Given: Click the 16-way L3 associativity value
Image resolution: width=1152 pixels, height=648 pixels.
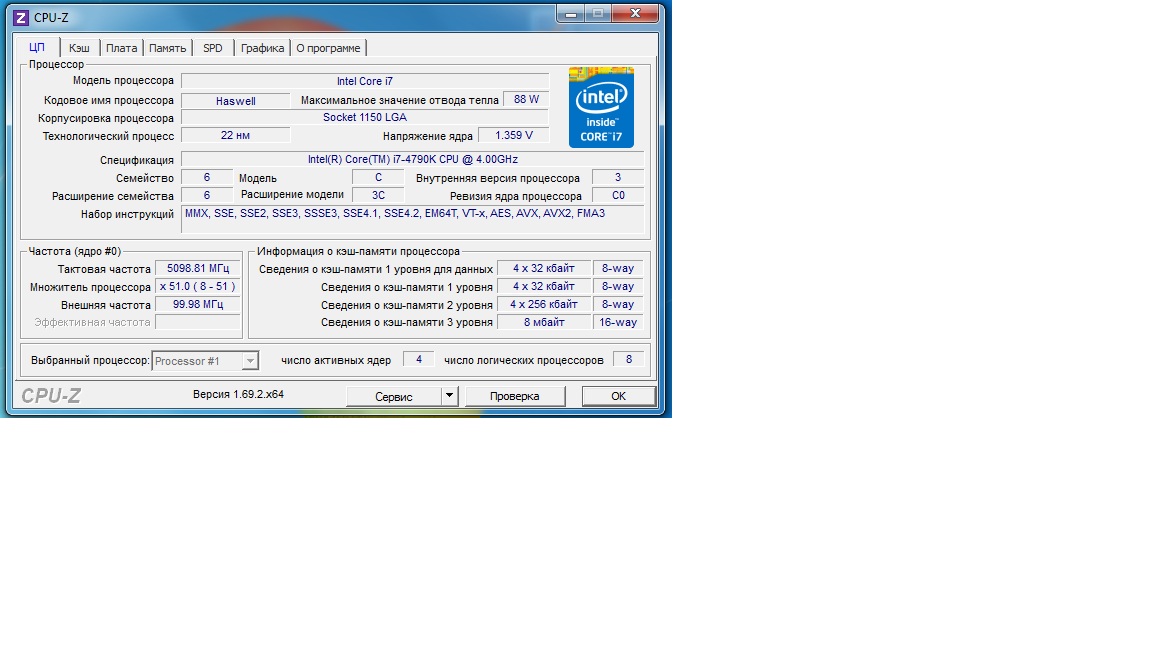Looking at the screenshot, I should tap(618, 323).
